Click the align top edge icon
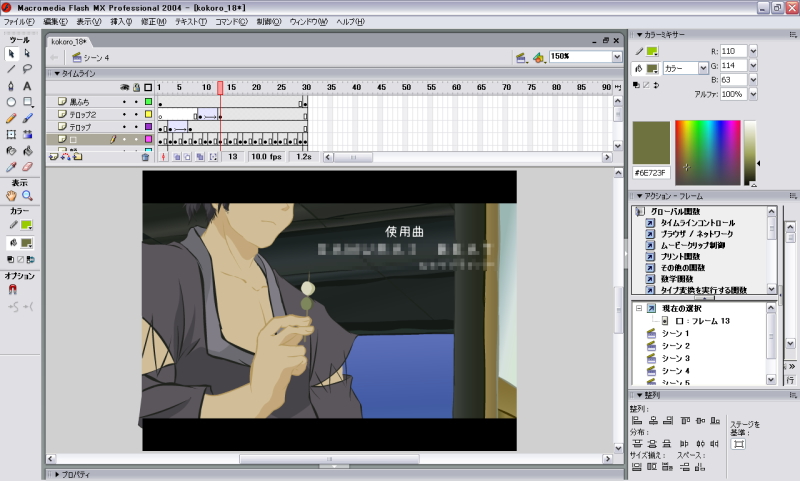Screen dimensions: 800x481 [686, 421]
